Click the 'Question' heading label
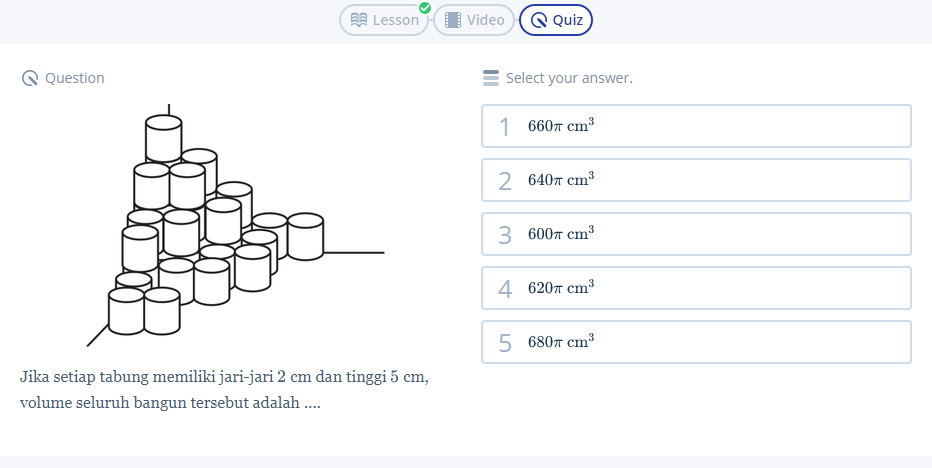 point(75,78)
